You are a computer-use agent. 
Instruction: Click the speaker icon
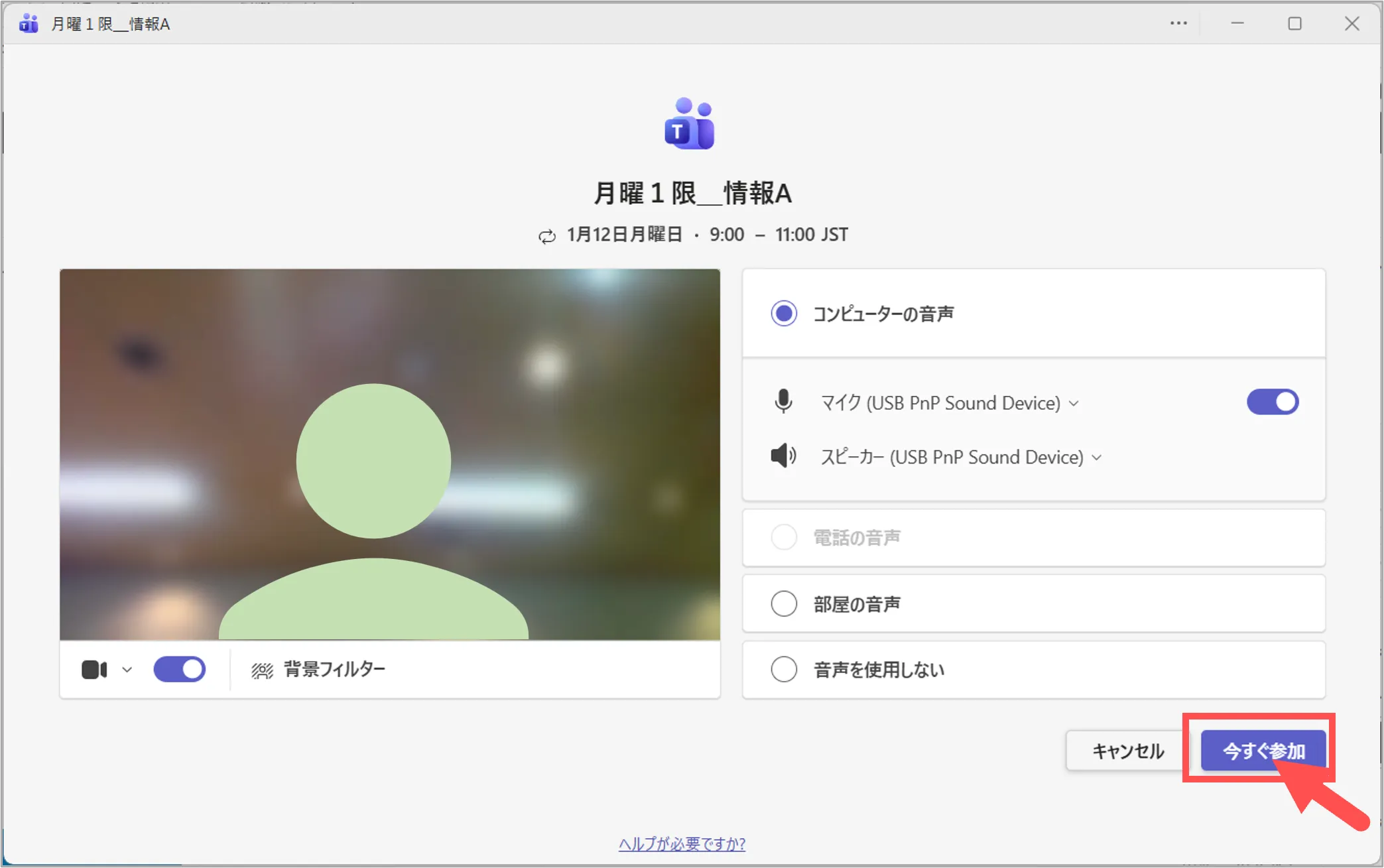(x=783, y=456)
